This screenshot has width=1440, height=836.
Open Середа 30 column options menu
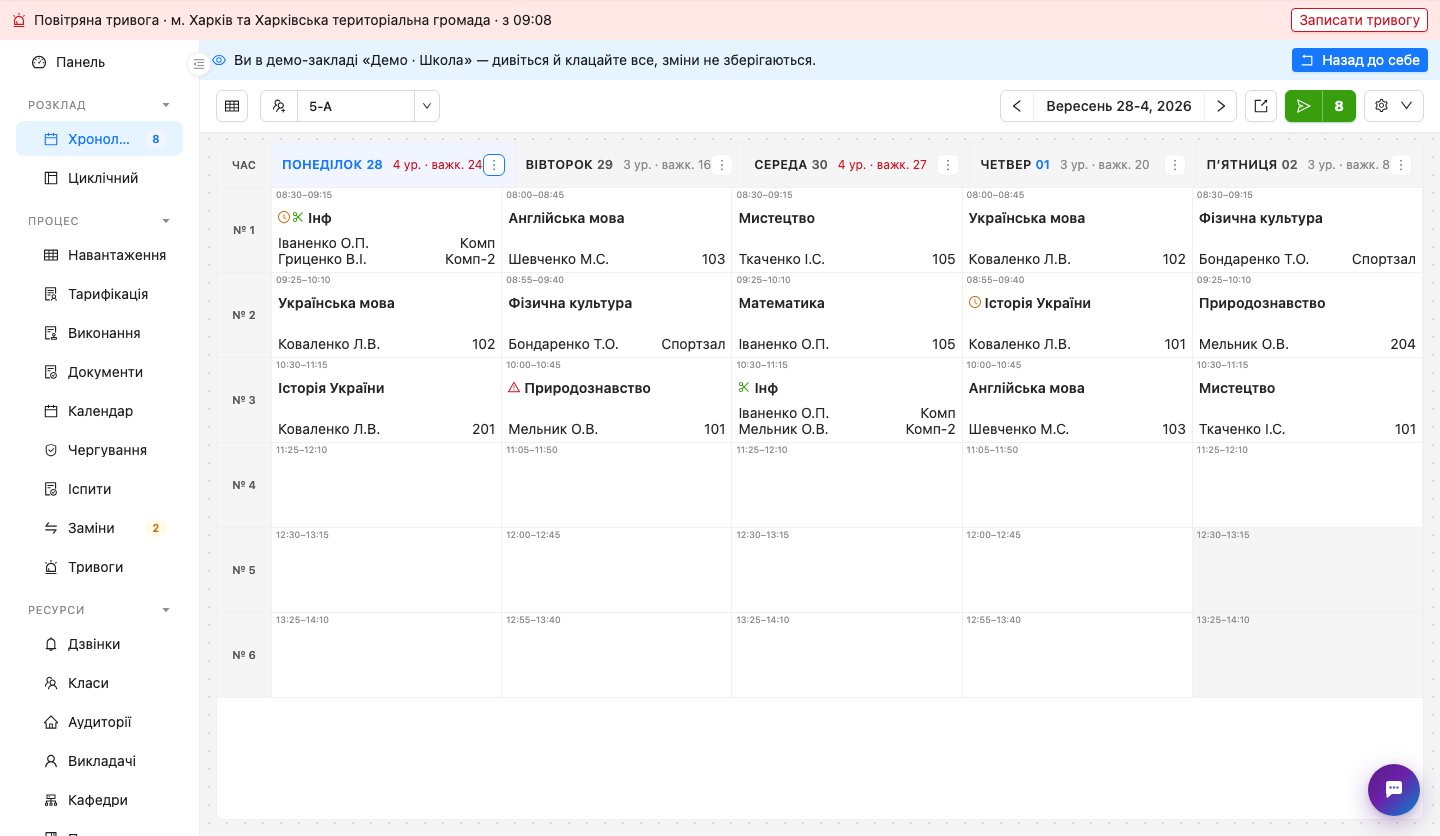tap(950, 165)
